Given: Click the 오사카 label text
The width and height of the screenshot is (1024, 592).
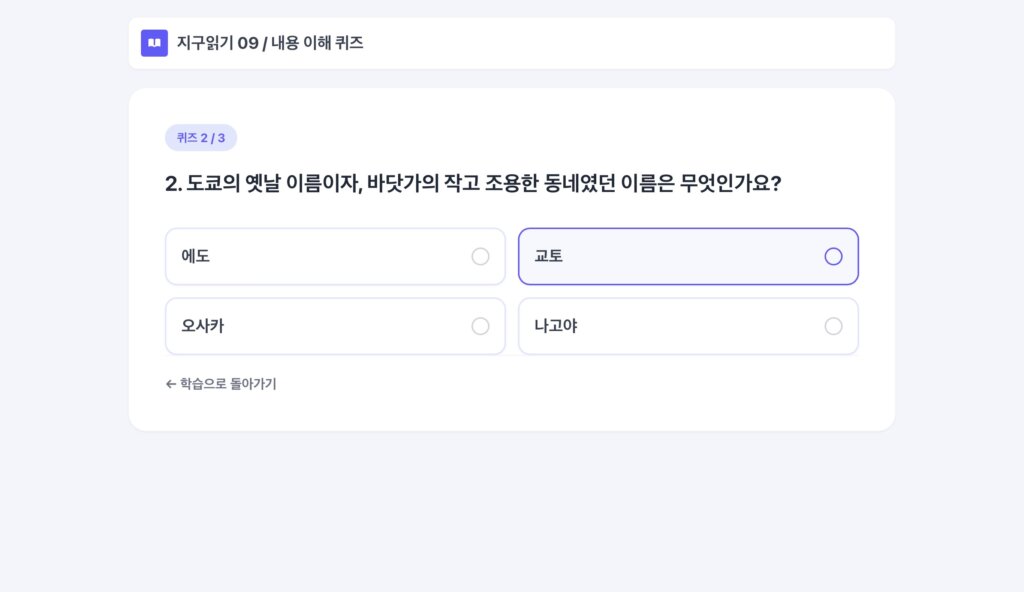Looking at the screenshot, I should point(202,326).
